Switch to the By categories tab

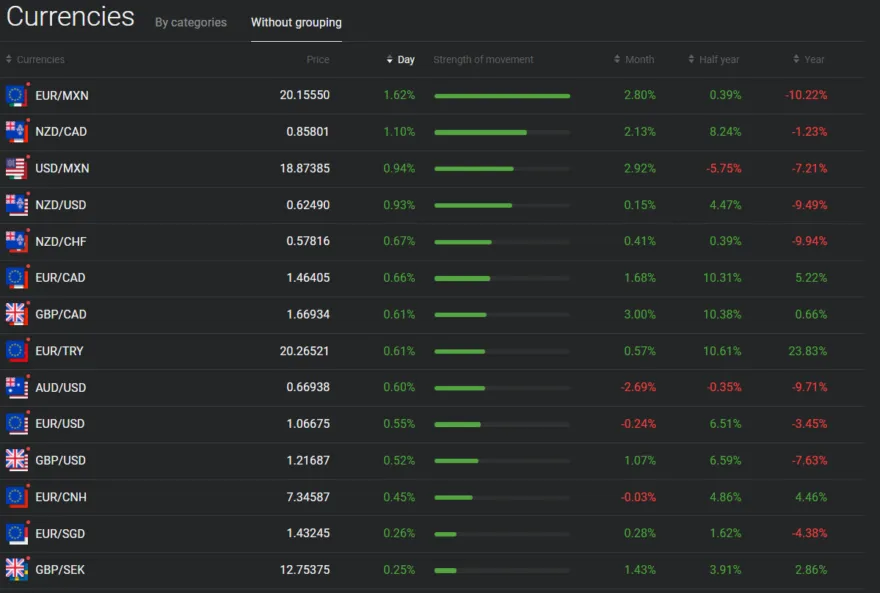(x=190, y=22)
